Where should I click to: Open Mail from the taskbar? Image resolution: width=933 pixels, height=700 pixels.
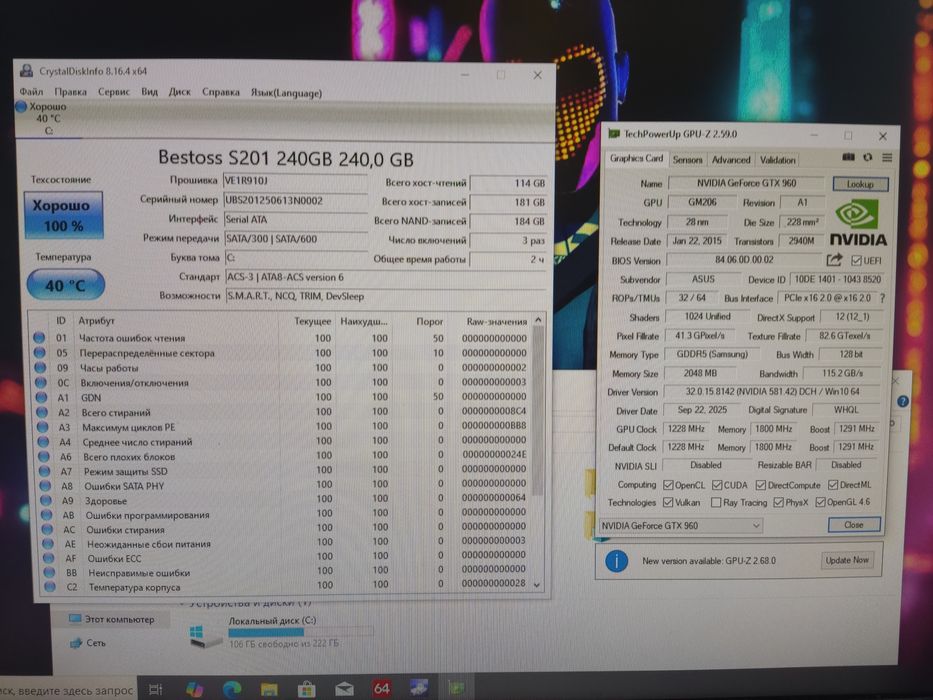click(x=344, y=689)
